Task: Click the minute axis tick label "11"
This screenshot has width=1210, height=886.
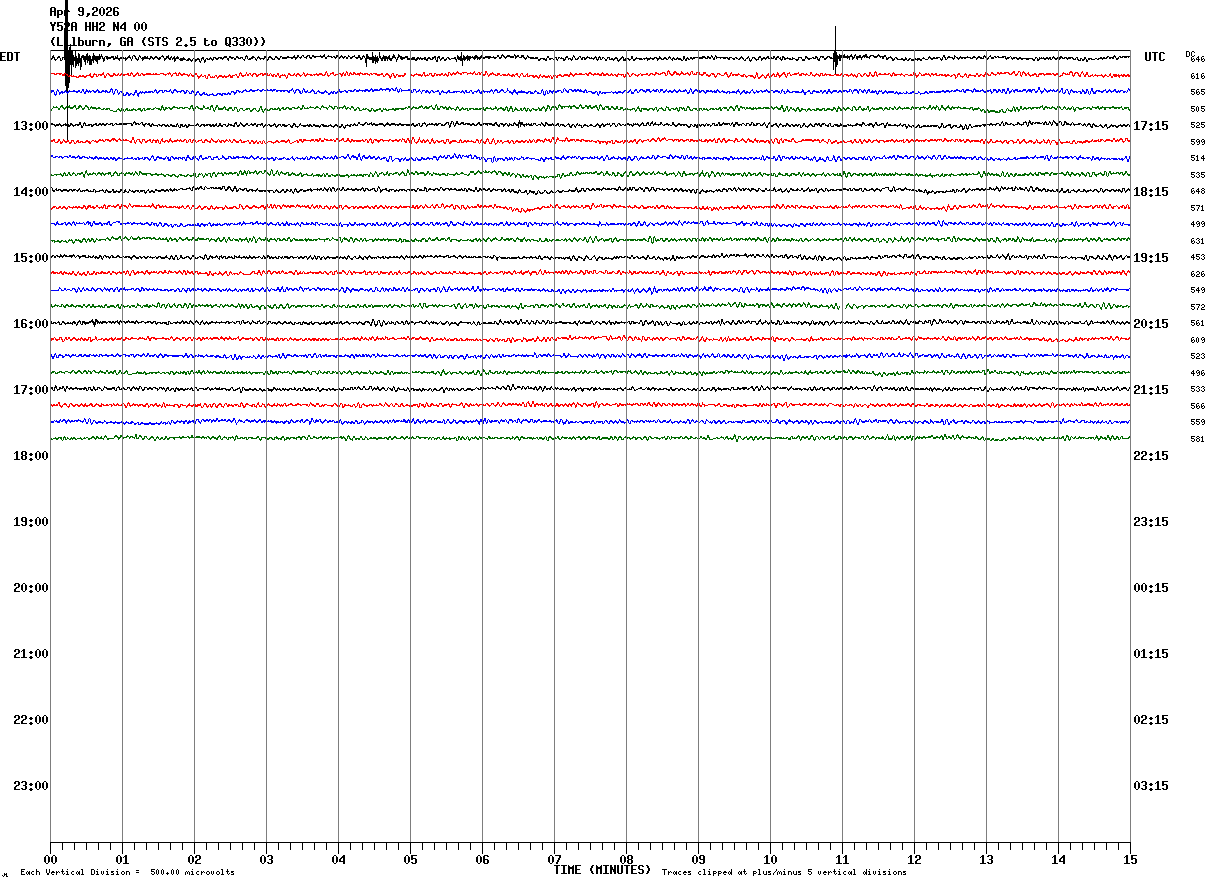Action: pos(842,860)
